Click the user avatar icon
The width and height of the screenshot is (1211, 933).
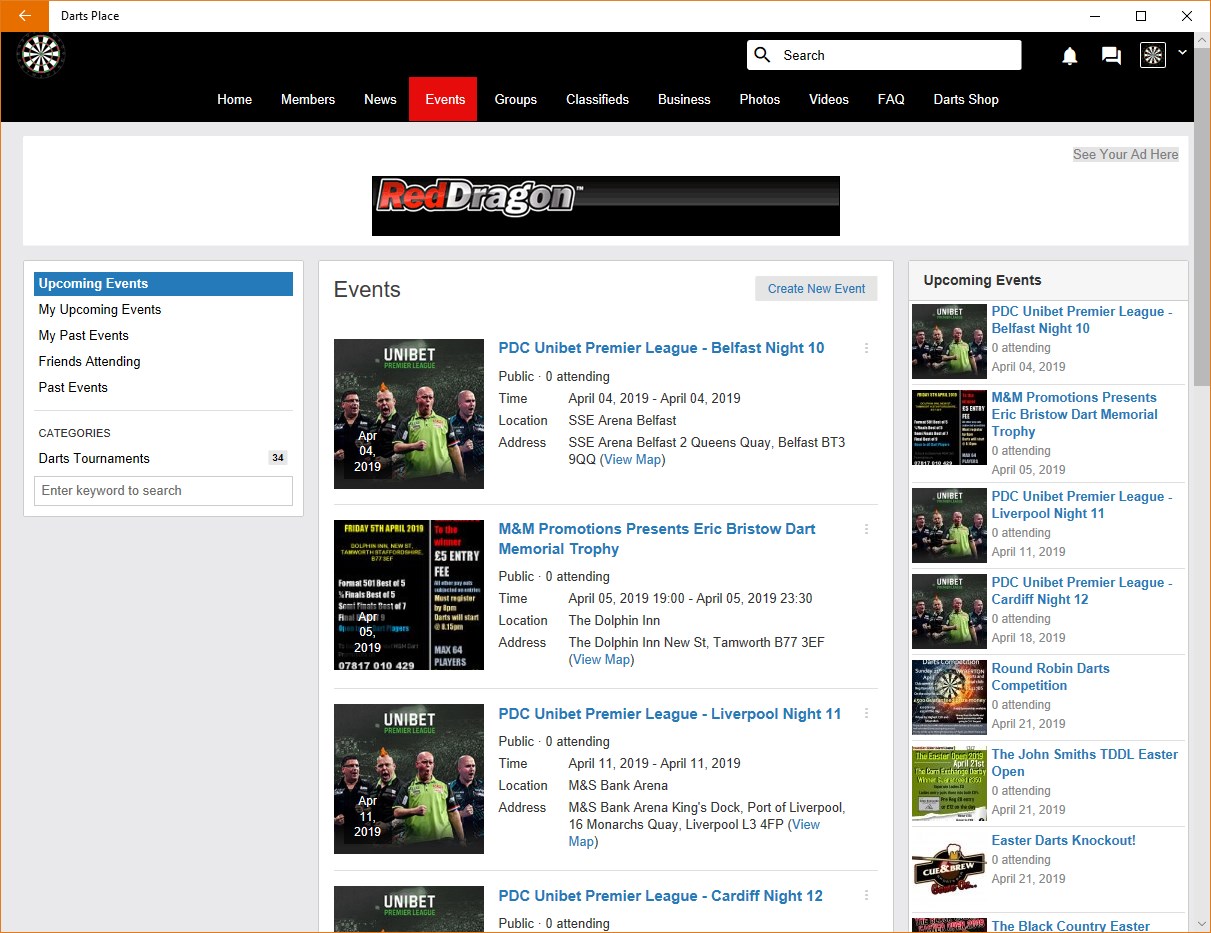click(x=1153, y=55)
